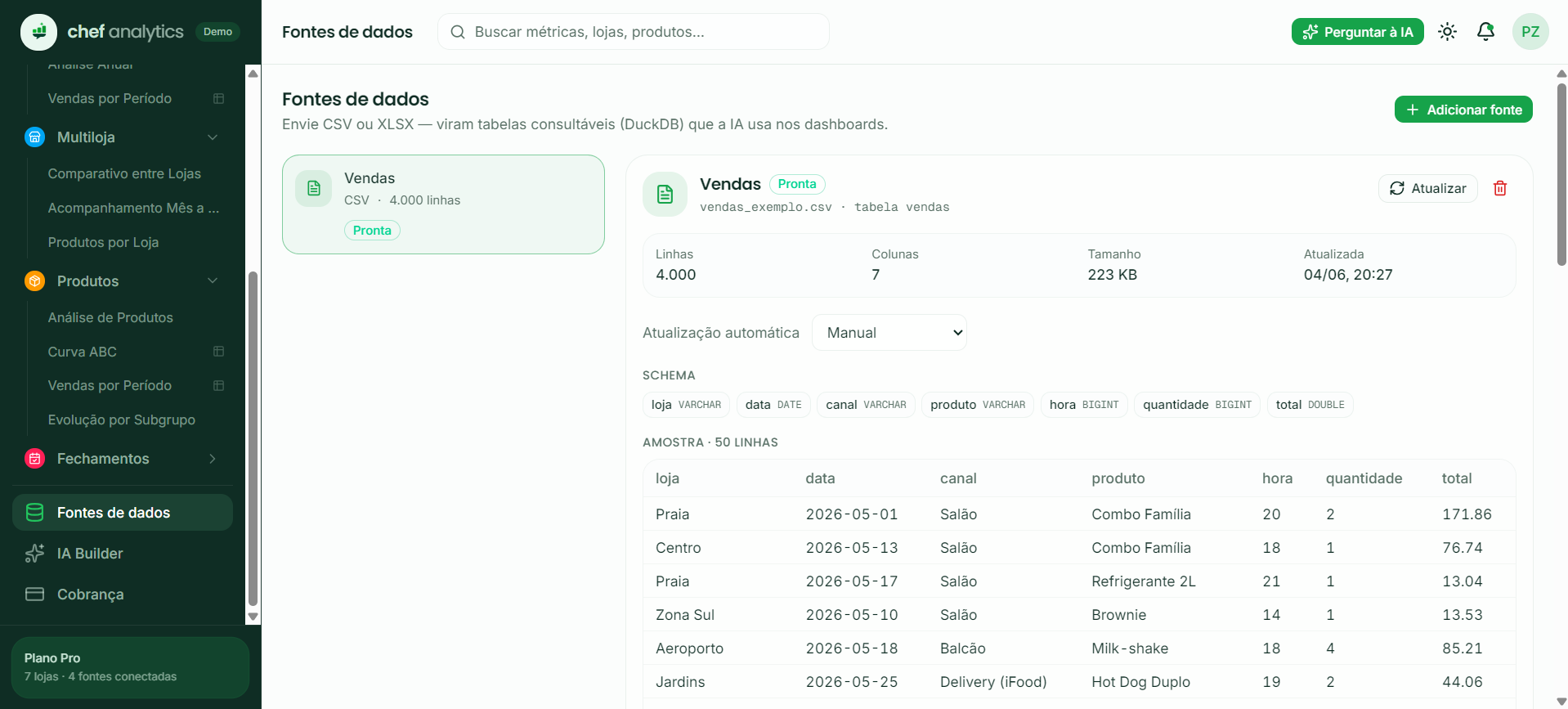Click the Pronta badge in source card

pos(372,231)
